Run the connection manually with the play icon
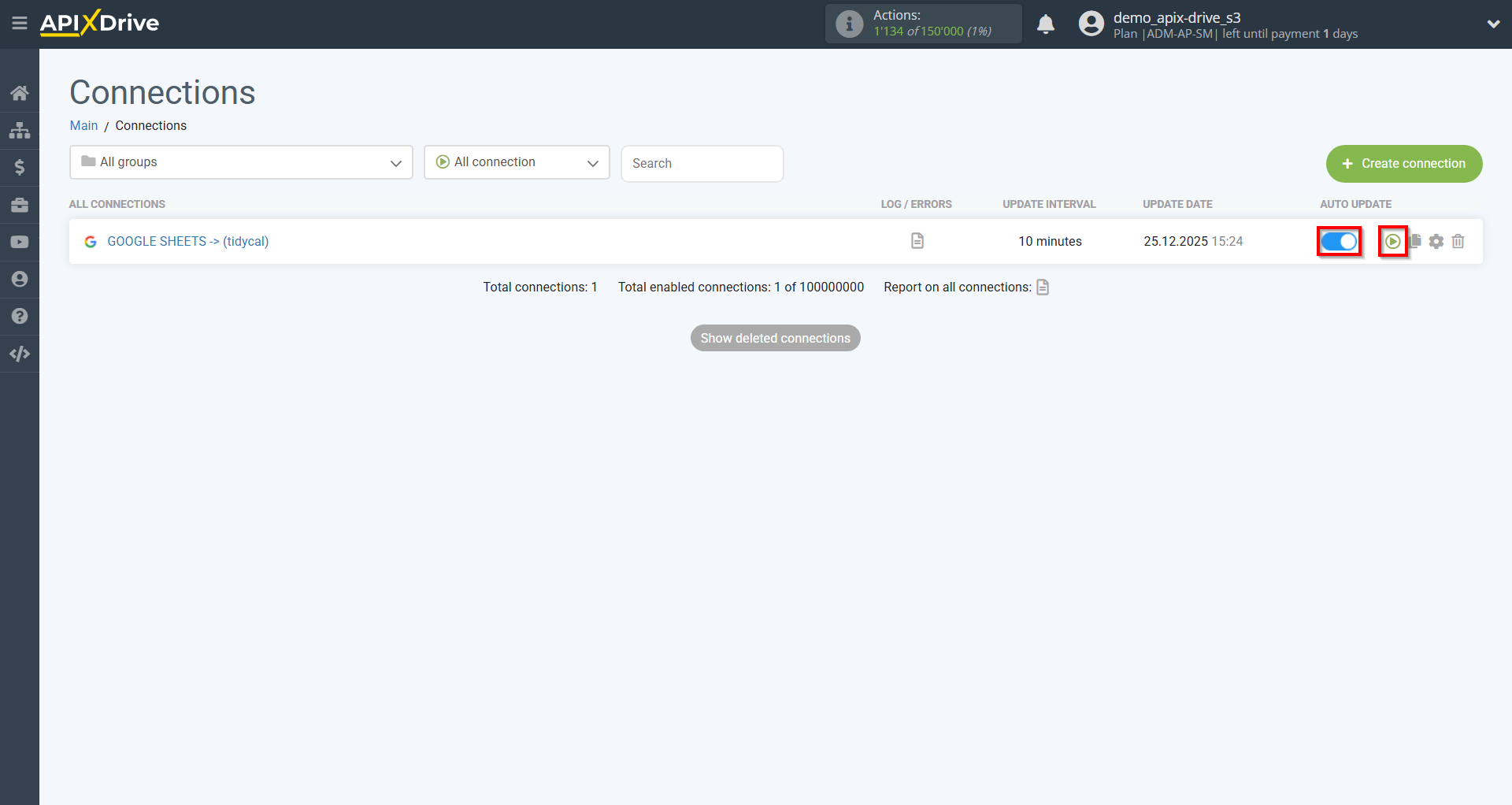 click(x=1394, y=241)
